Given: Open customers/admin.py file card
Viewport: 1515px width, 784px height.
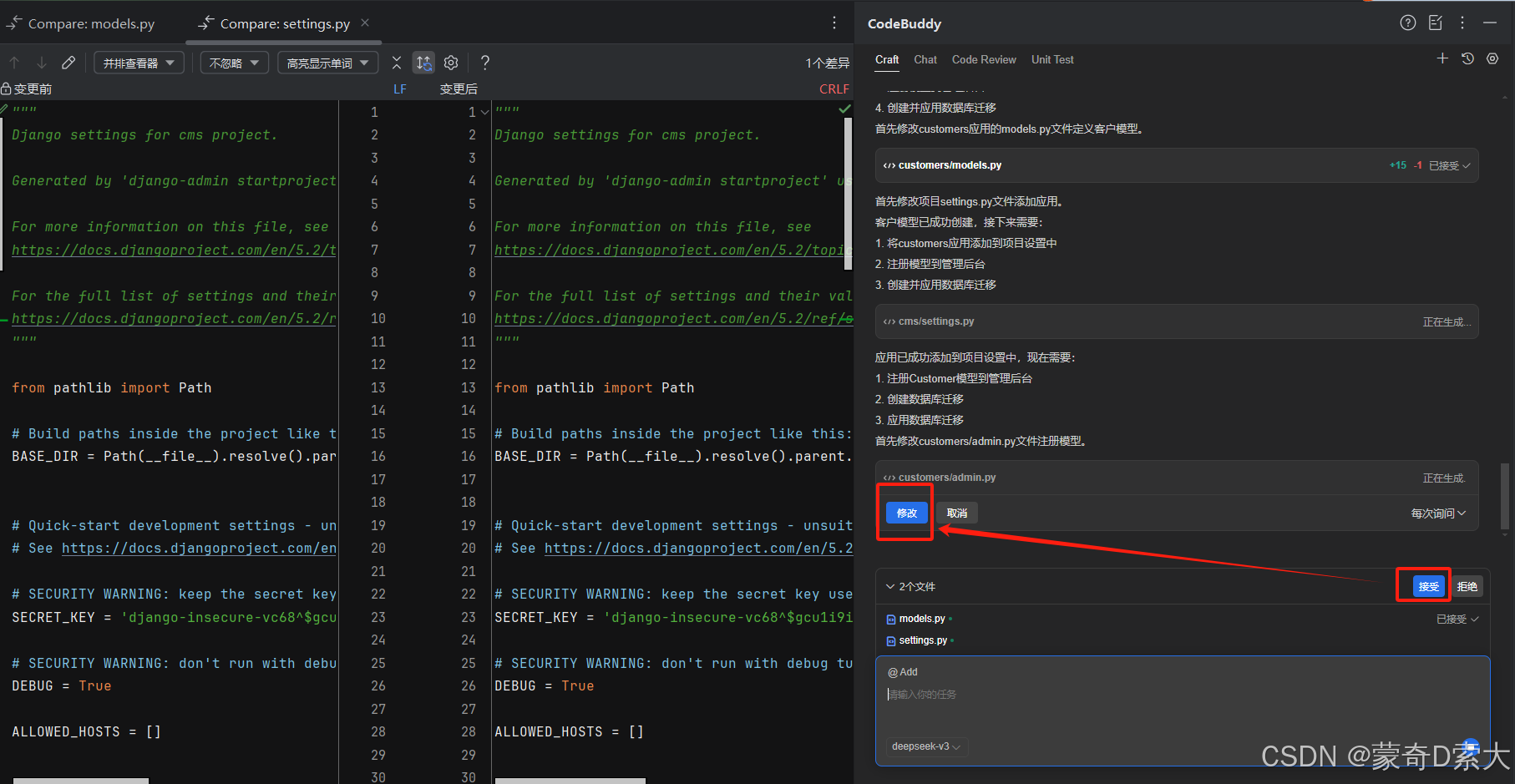Looking at the screenshot, I should point(1177,478).
